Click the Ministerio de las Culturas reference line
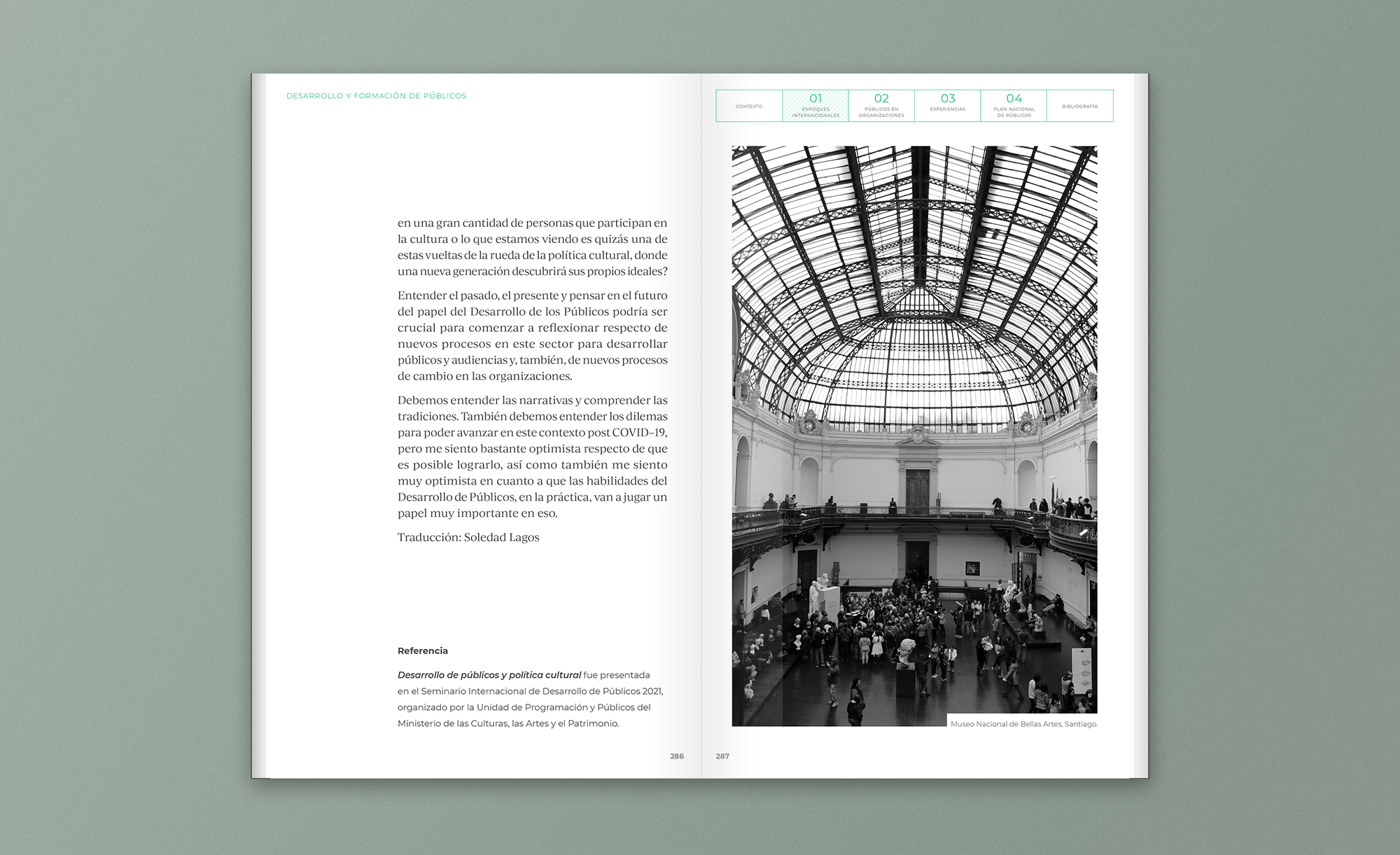 [507, 723]
